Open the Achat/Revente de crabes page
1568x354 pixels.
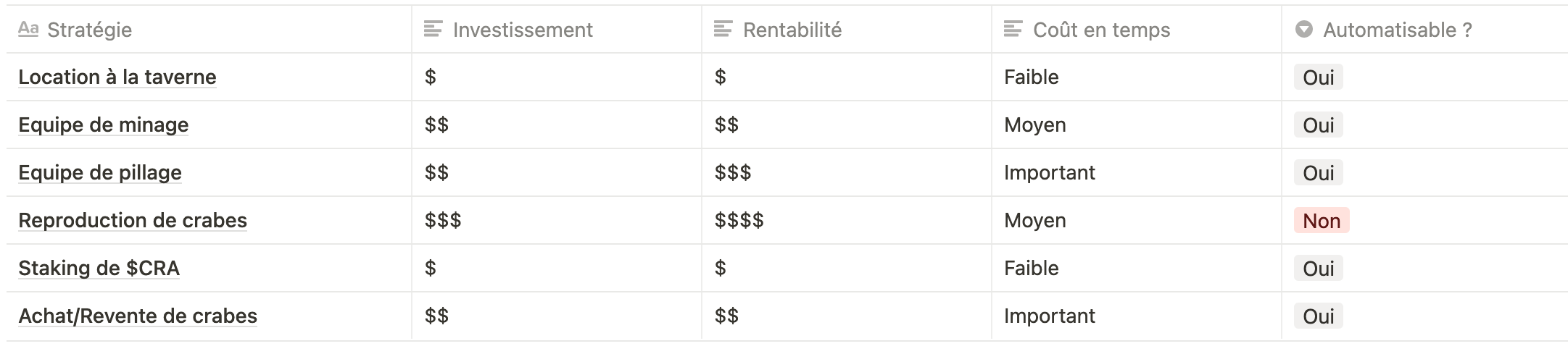tap(138, 316)
